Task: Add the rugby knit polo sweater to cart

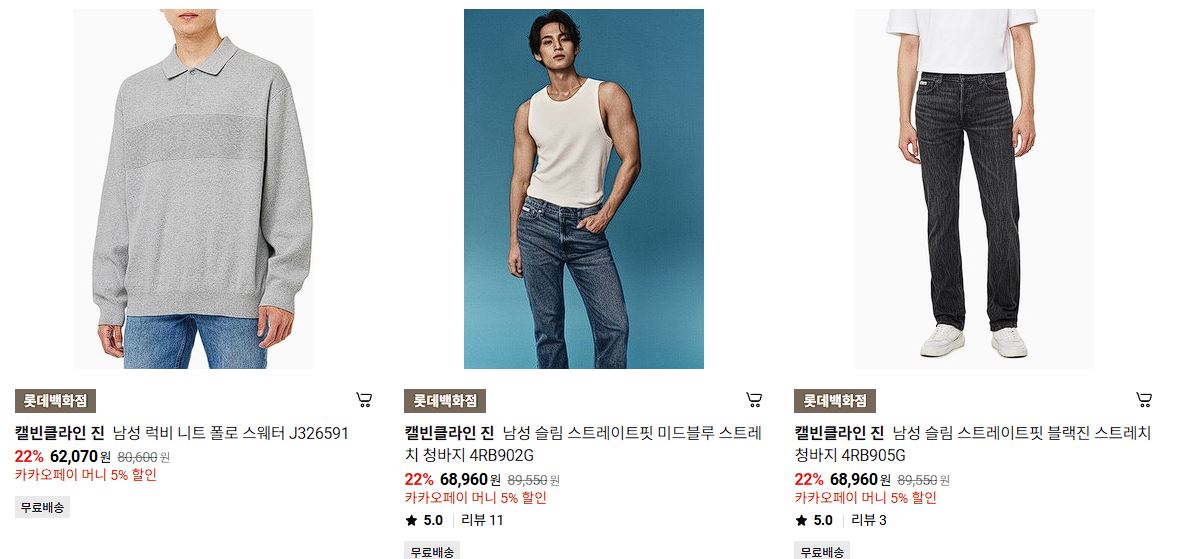Action: [x=364, y=400]
